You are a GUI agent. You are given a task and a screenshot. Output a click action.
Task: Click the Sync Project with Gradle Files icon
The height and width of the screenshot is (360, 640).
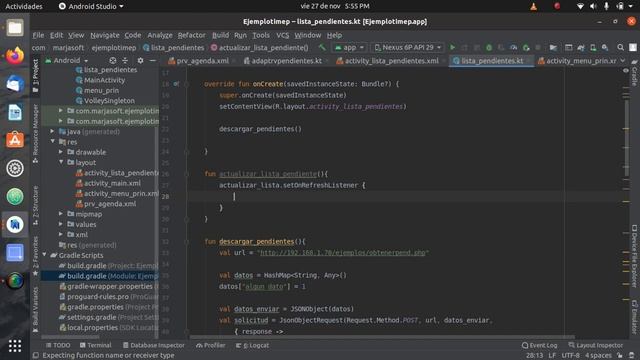(581, 47)
